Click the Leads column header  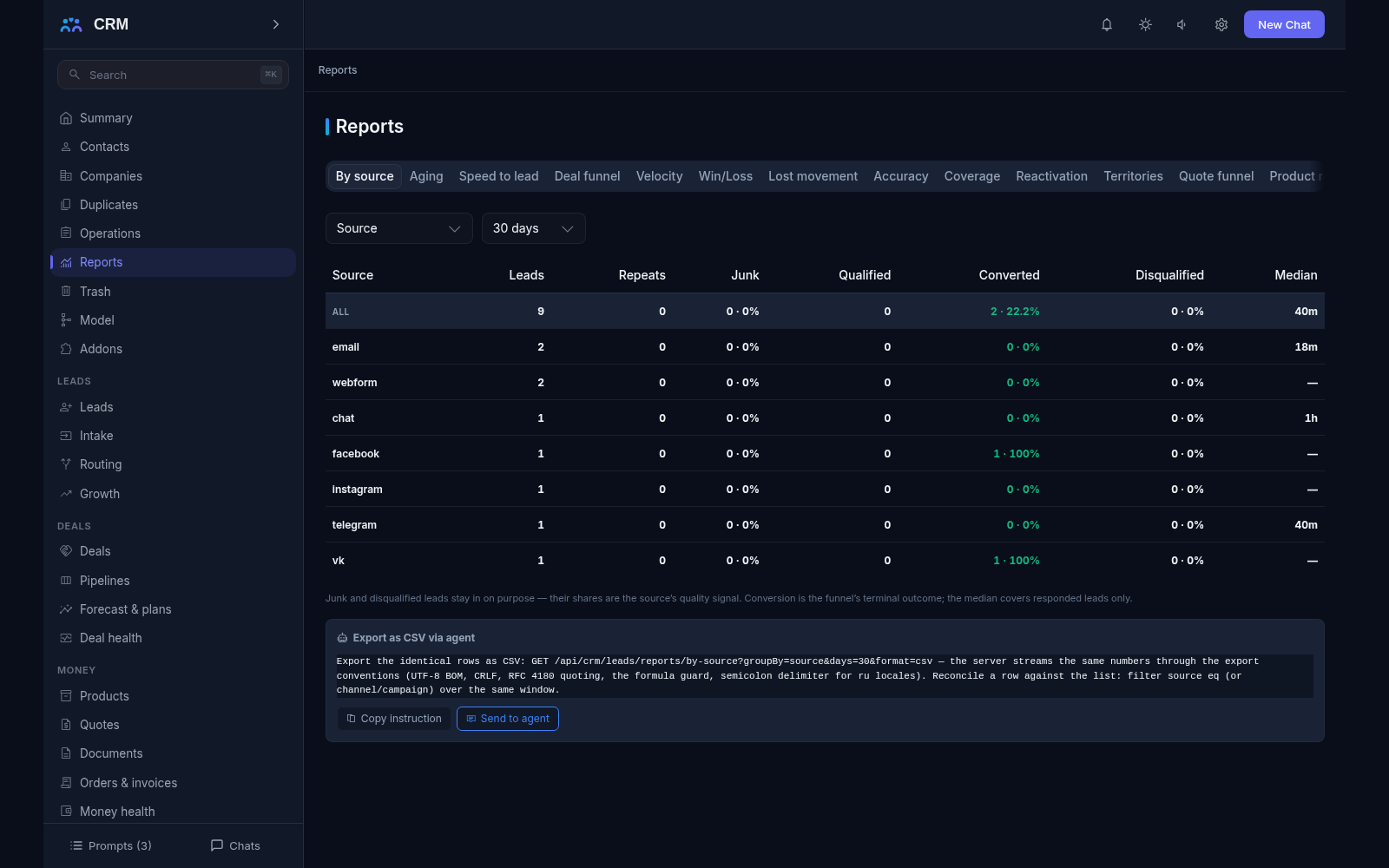526,275
